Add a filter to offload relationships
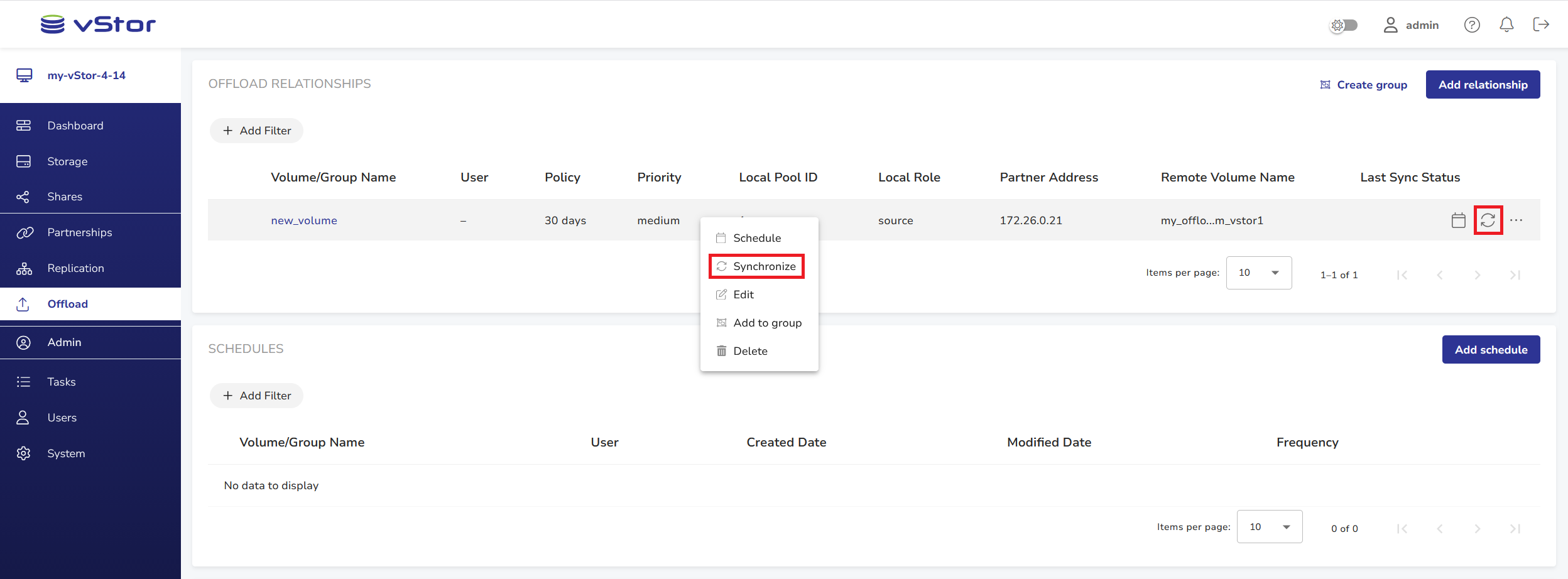1568x579 pixels. coord(256,131)
